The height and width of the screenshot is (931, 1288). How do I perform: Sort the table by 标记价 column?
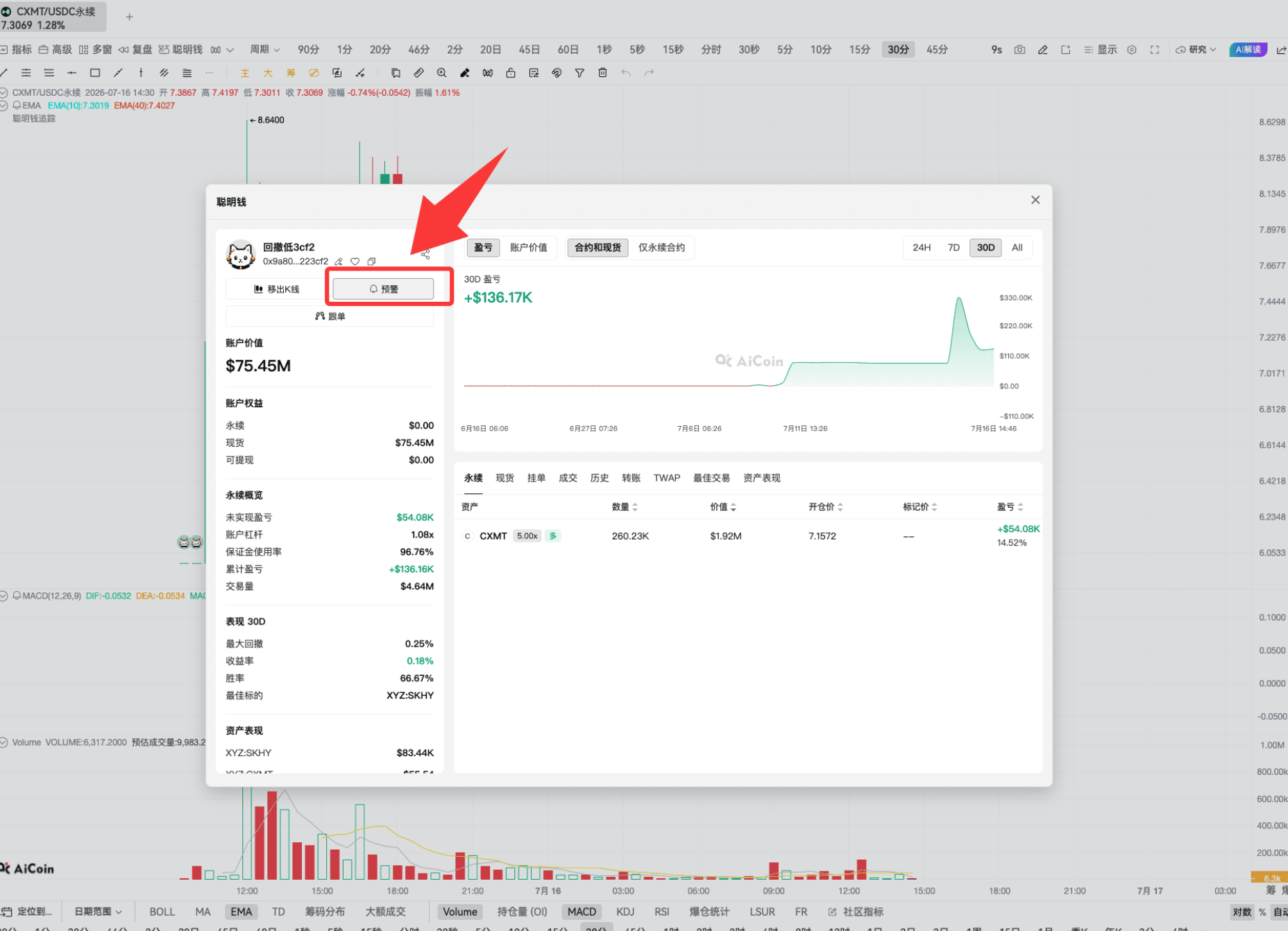click(920, 507)
